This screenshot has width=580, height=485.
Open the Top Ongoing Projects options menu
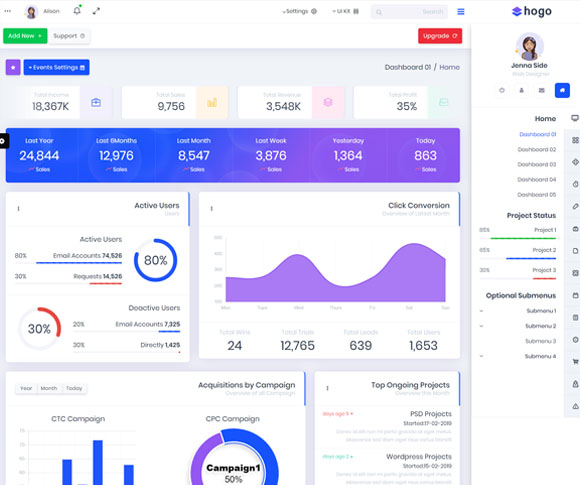(327, 388)
